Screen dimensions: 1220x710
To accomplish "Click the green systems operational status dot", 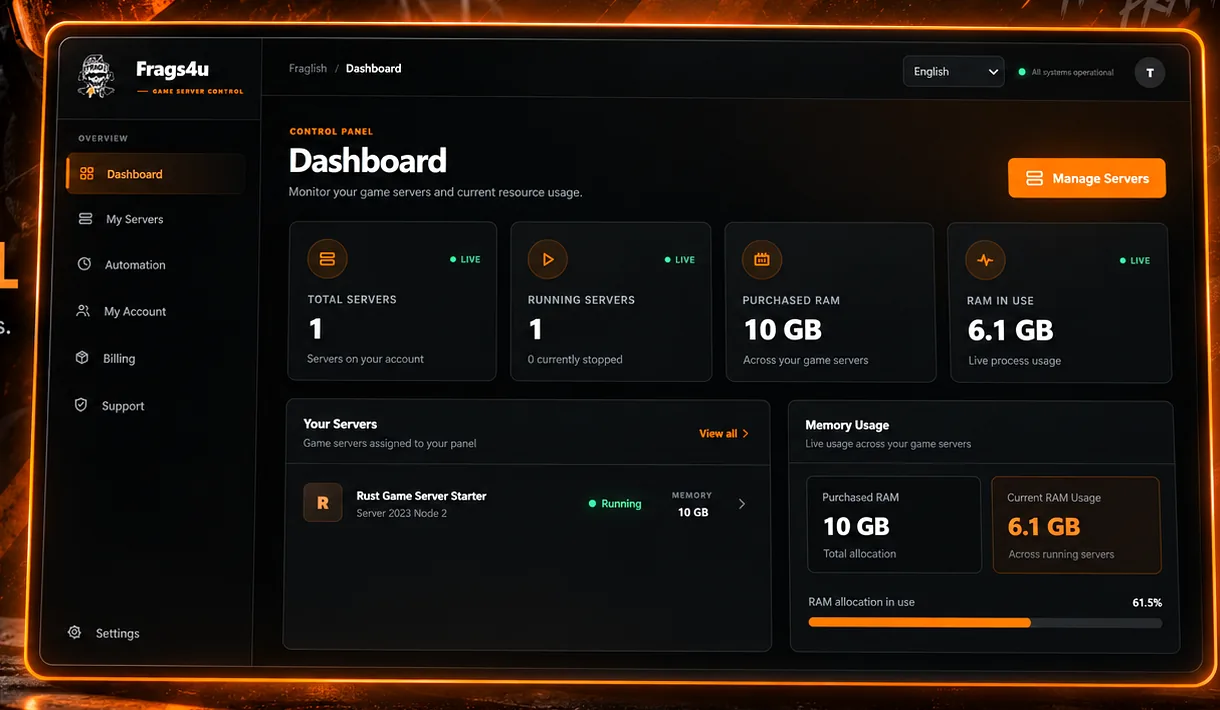I will 1021,72.
